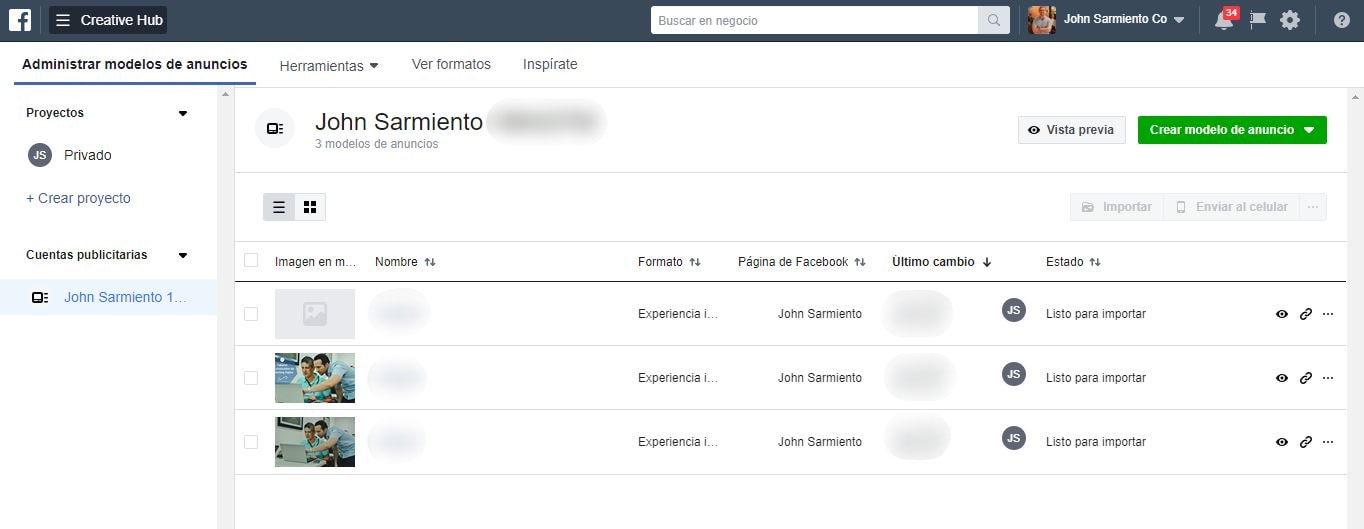Viewport: 1364px width, 529px height.
Task: Click first row Listo para importar status
Action: (1096, 314)
